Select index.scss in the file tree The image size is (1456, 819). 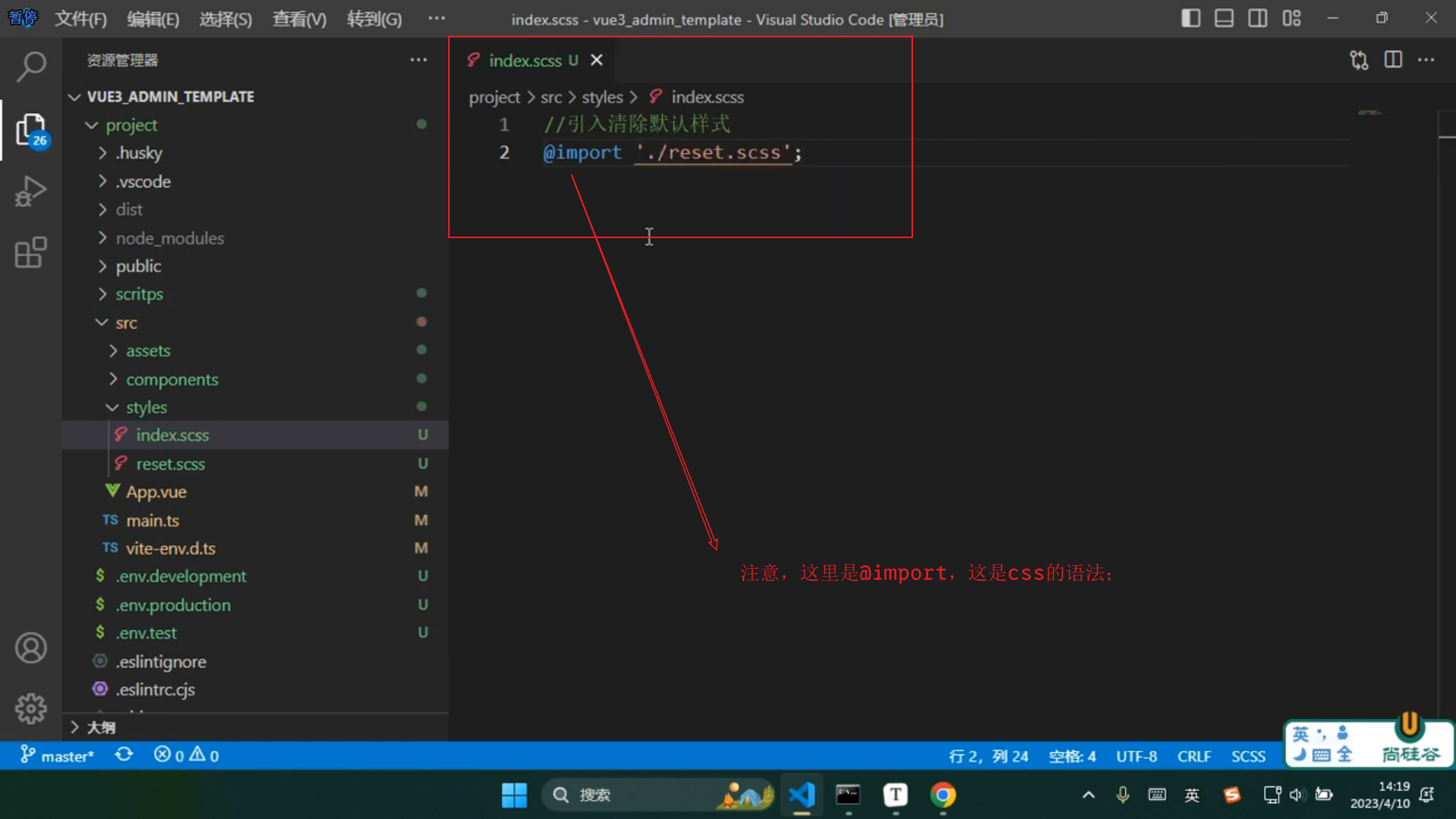coord(255,435)
